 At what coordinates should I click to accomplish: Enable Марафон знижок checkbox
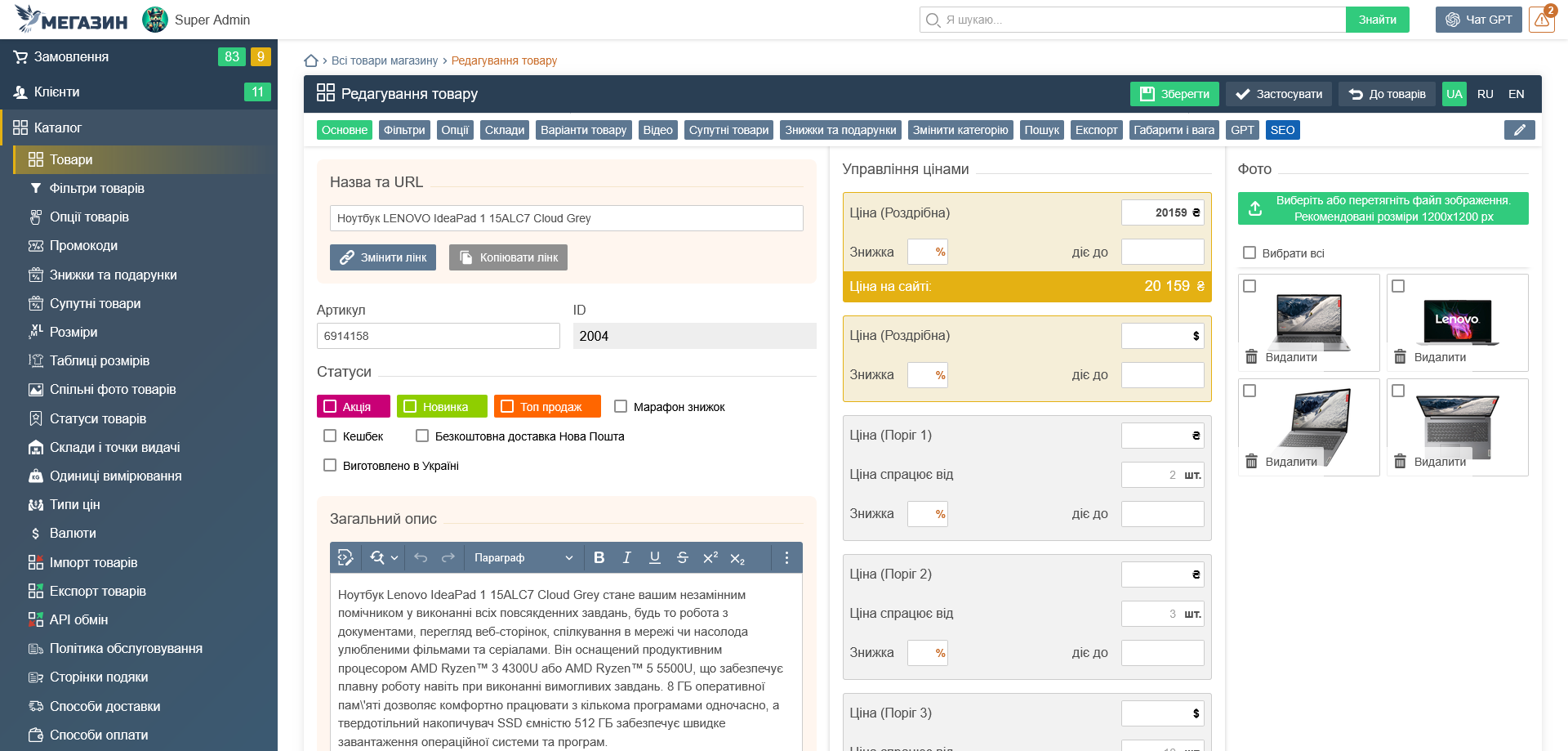[621, 406]
